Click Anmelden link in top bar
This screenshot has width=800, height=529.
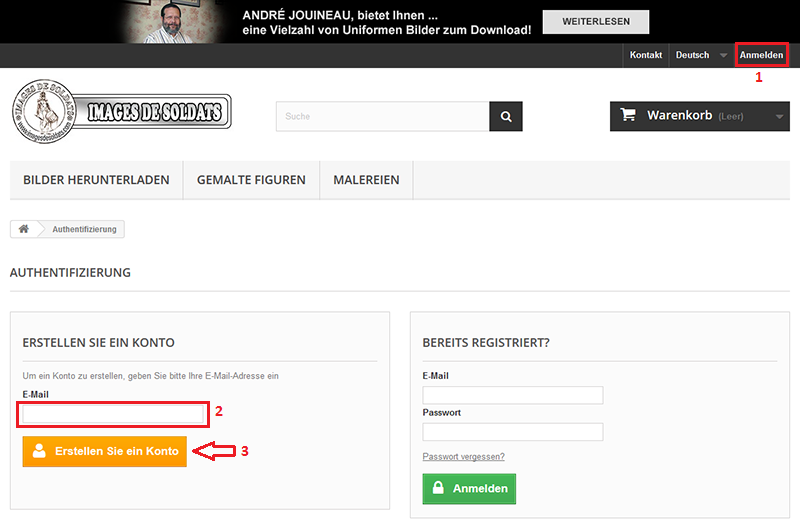point(761,55)
